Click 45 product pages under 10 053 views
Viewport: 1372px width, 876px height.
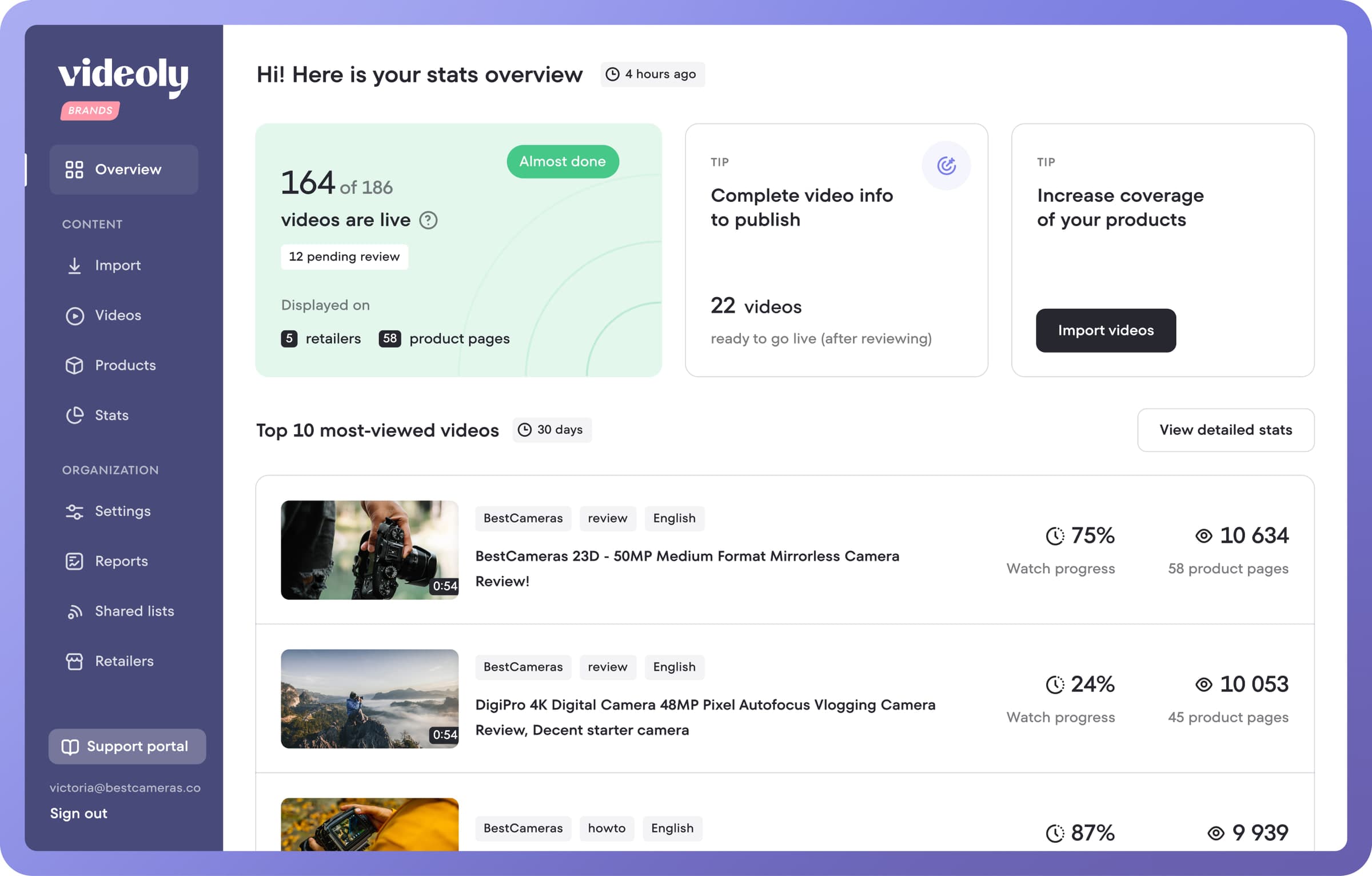click(1228, 717)
